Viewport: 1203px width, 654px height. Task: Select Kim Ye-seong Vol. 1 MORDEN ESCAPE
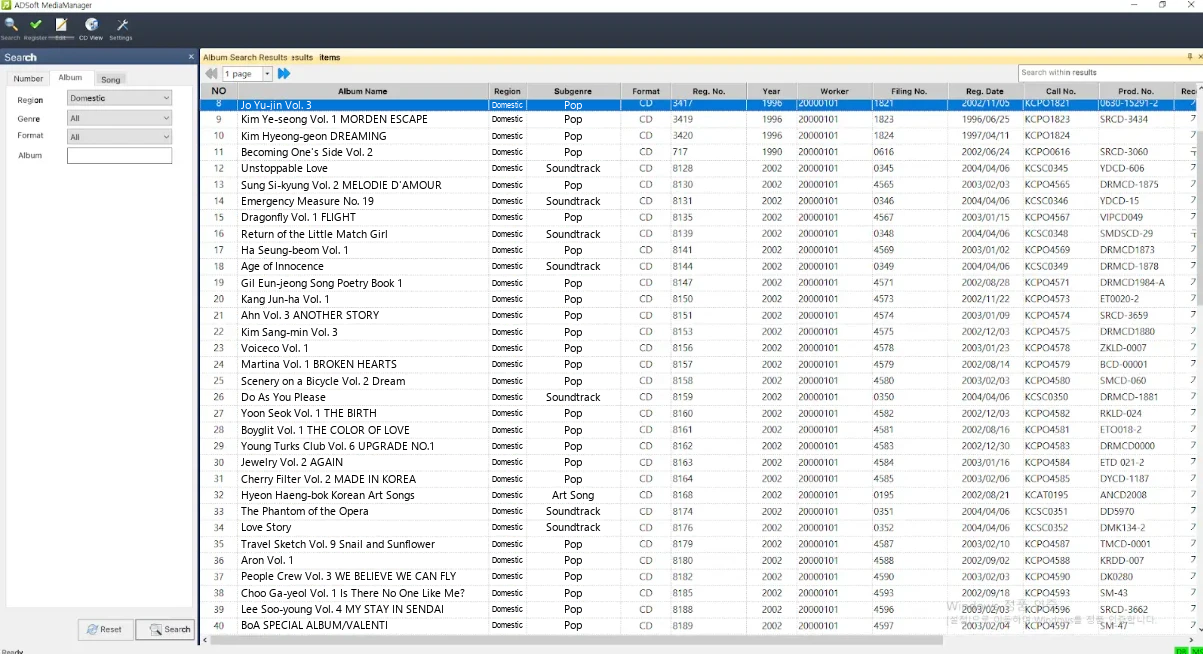tap(699, 119)
